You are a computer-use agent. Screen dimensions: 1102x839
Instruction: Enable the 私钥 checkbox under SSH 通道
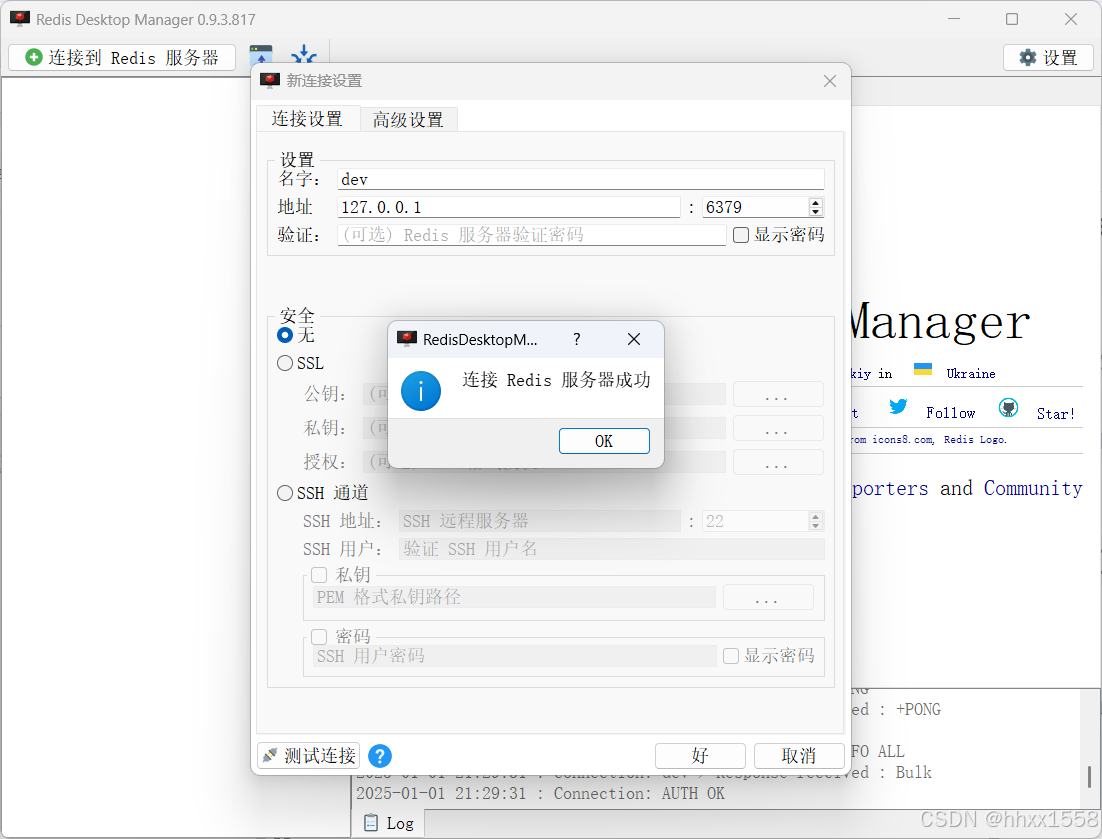[319, 575]
